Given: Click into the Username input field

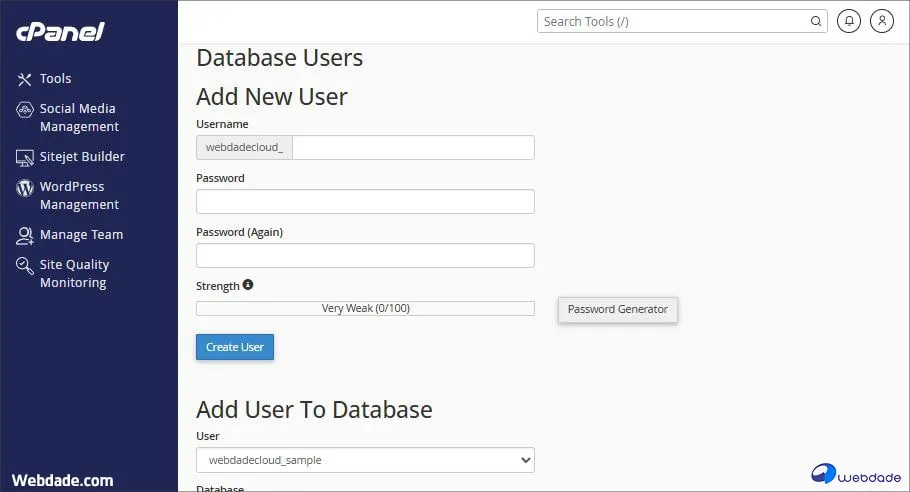Looking at the screenshot, I should coord(413,147).
